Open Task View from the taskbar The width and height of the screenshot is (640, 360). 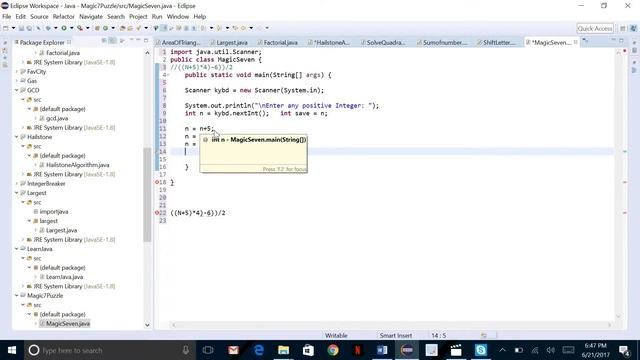(x=208, y=350)
